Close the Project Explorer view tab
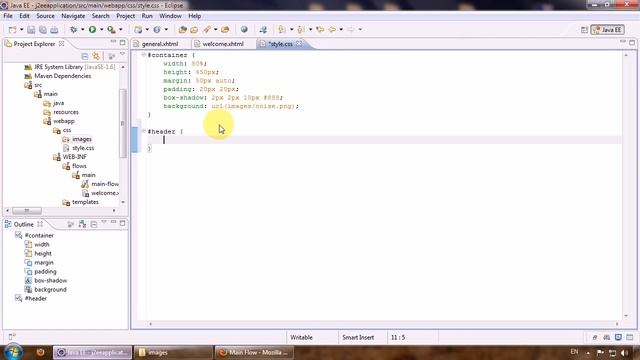Screen dimensions: 640x360 tap(61, 43)
